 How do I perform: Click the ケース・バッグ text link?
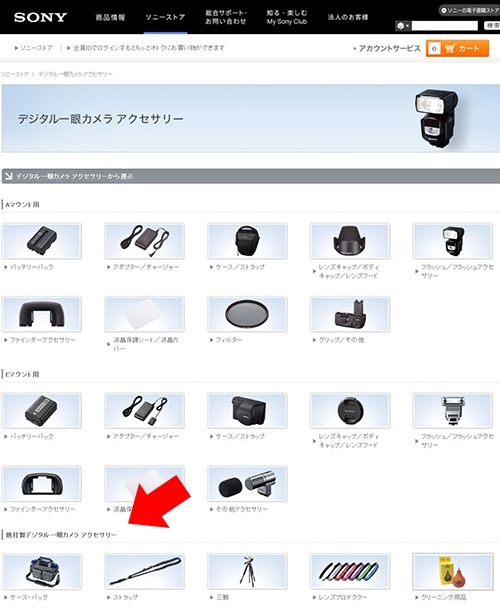point(28,597)
